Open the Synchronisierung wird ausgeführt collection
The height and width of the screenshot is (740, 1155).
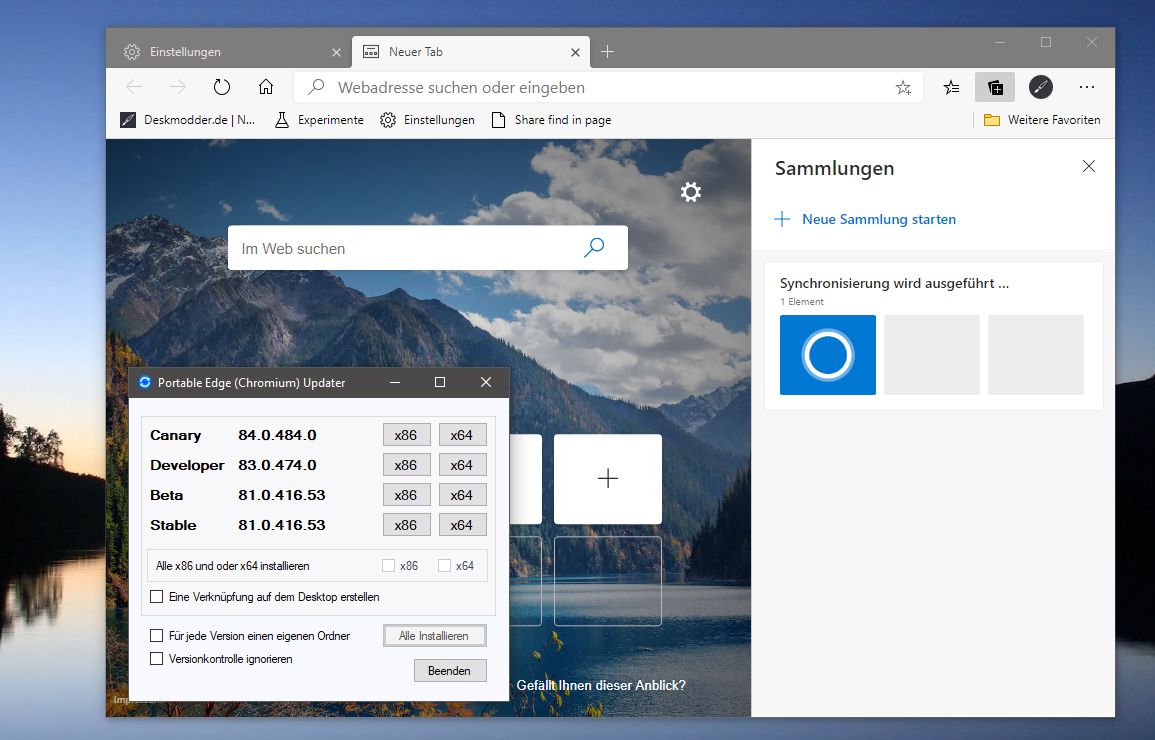pos(933,336)
